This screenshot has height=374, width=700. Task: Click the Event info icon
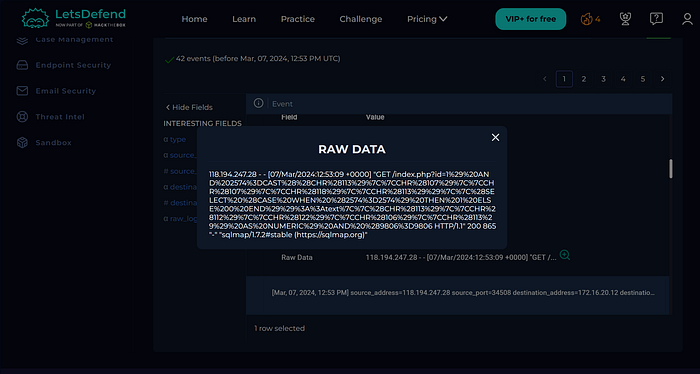258,103
